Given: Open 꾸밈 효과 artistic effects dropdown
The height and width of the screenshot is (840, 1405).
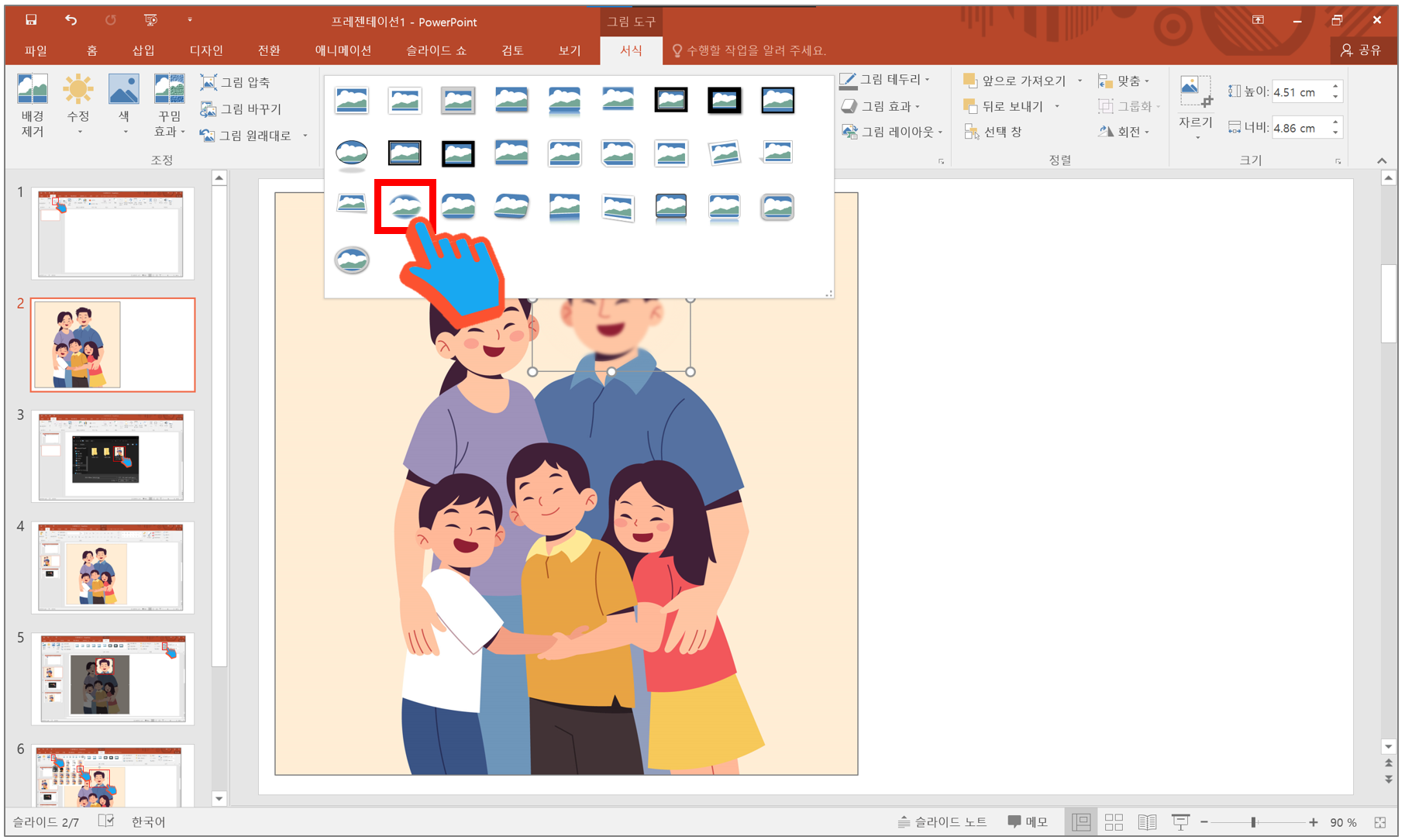Looking at the screenshot, I should click(169, 106).
